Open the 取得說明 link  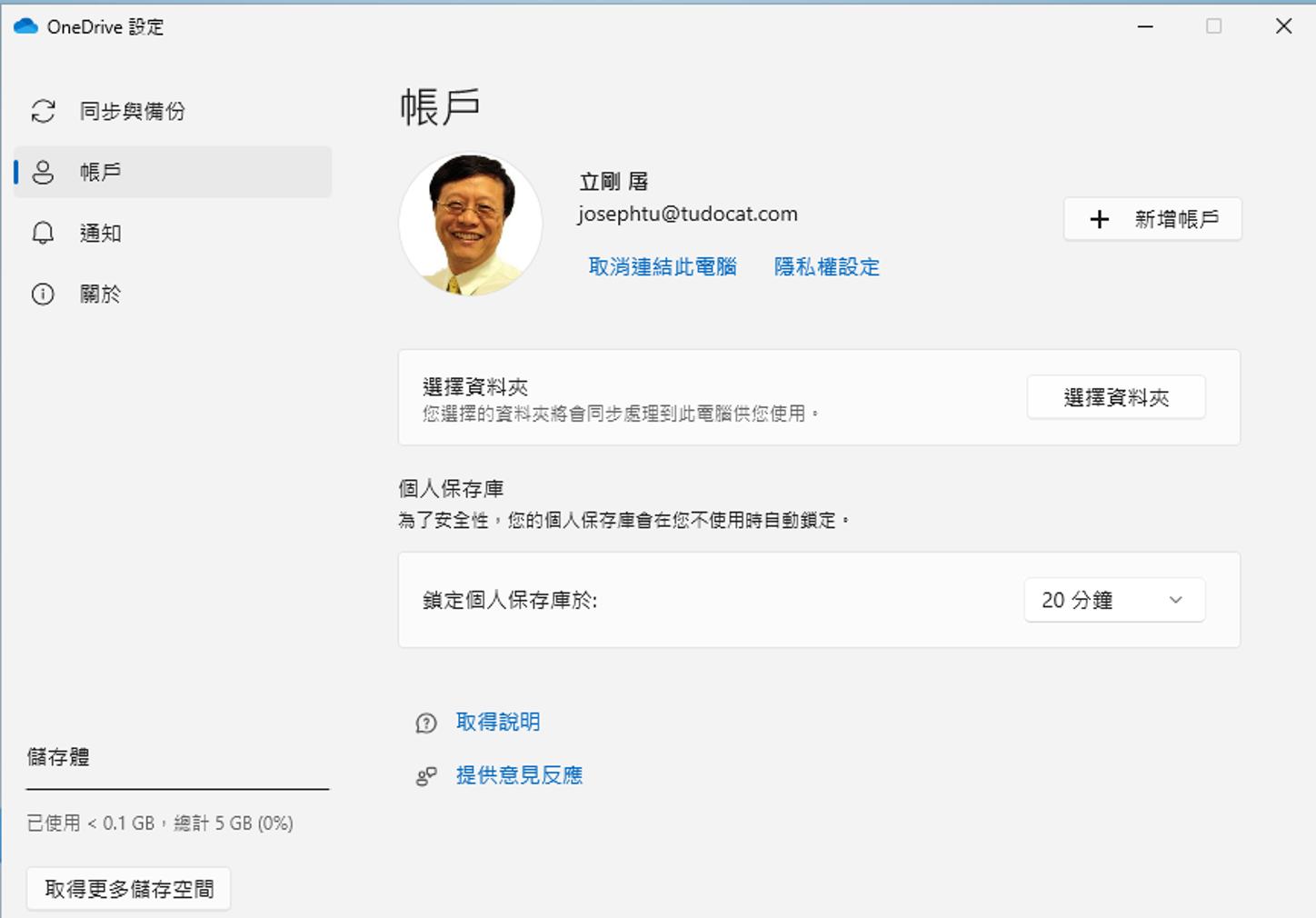(498, 722)
